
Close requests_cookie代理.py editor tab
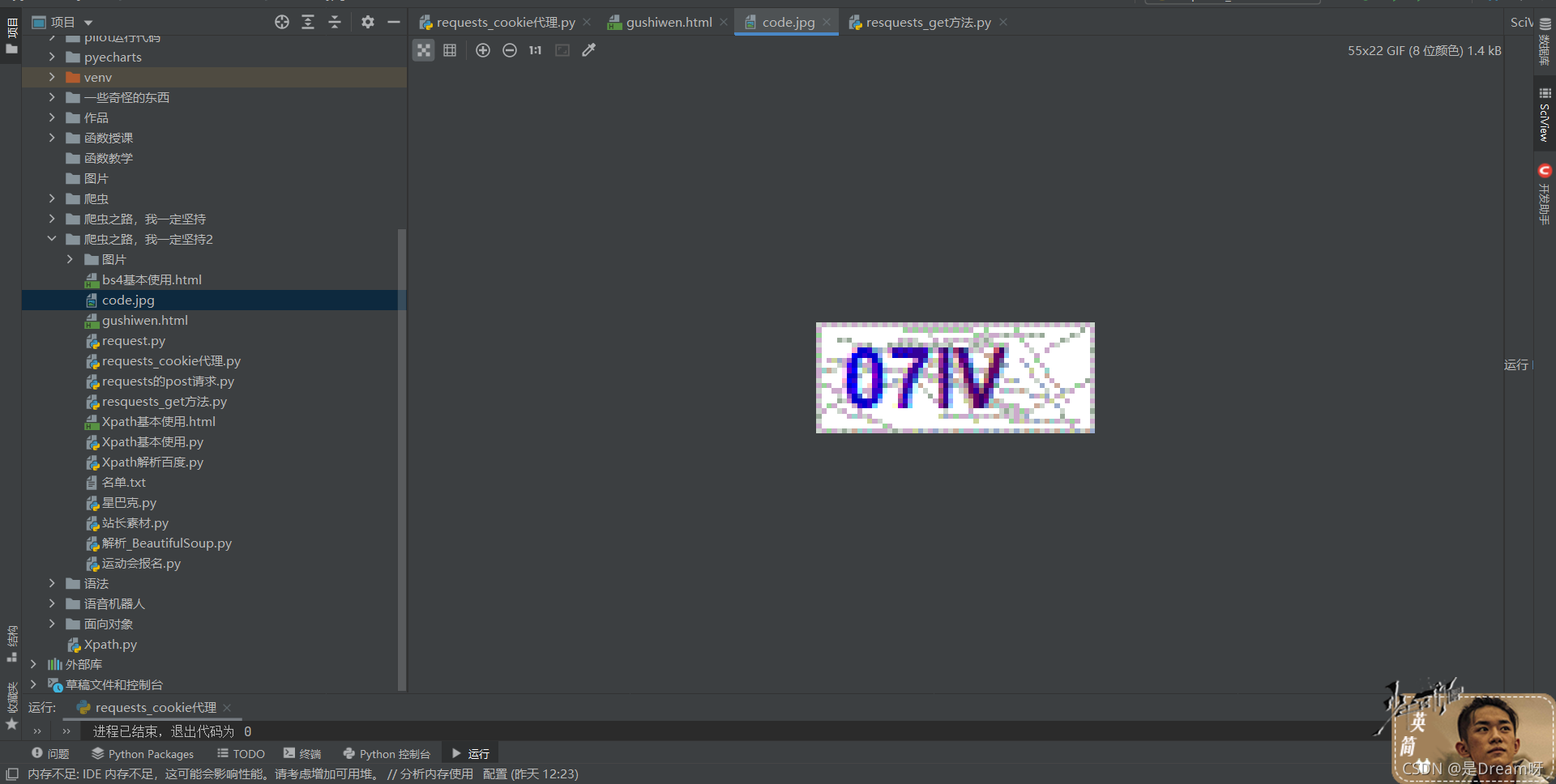point(587,23)
